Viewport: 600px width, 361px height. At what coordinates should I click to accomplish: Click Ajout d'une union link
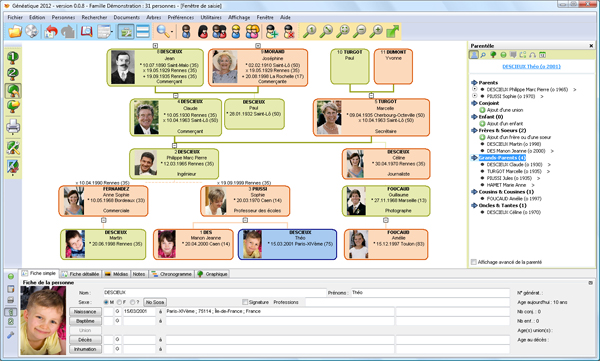click(x=505, y=110)
